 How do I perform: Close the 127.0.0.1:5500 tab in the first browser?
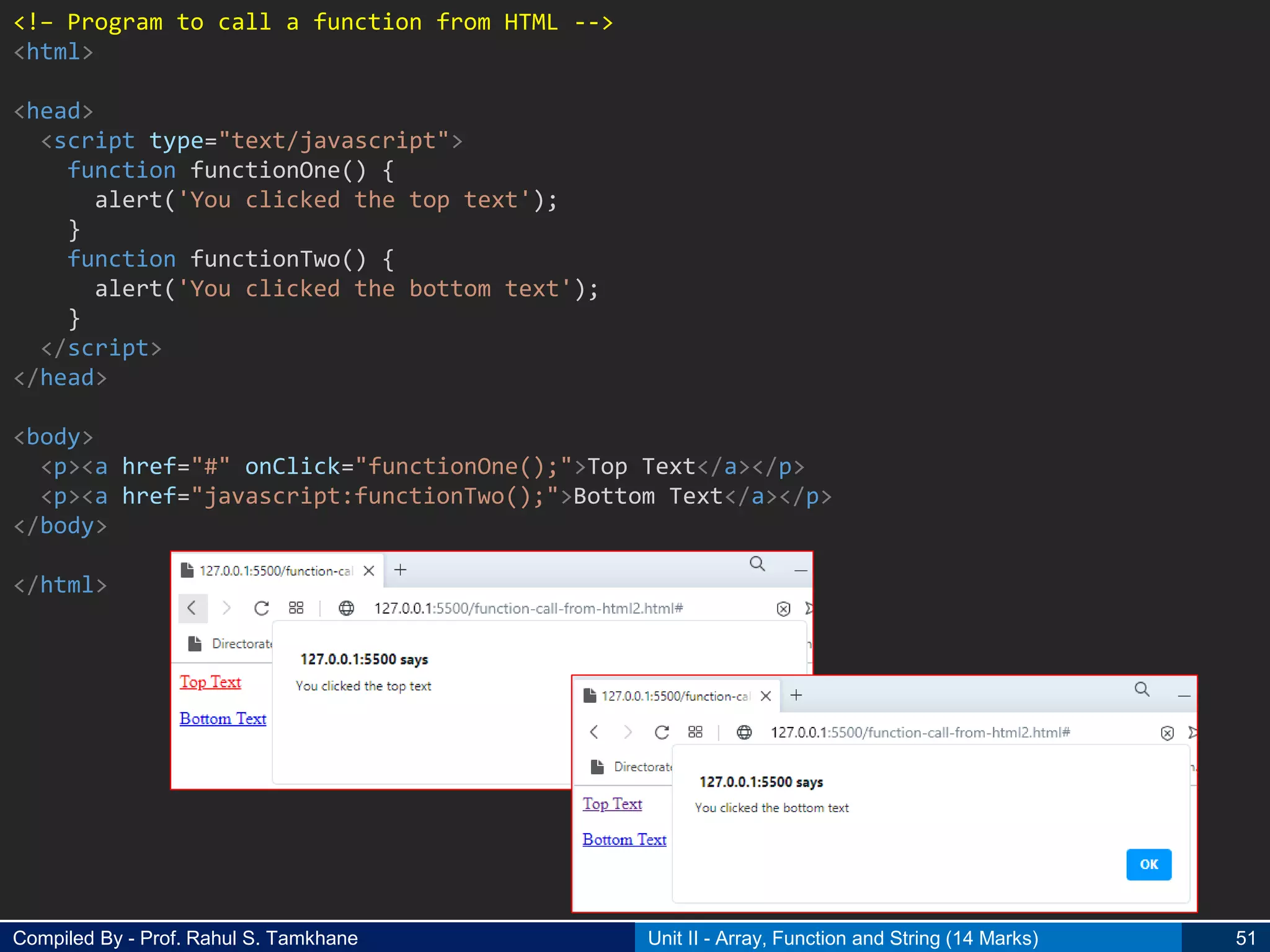point(369,570)
